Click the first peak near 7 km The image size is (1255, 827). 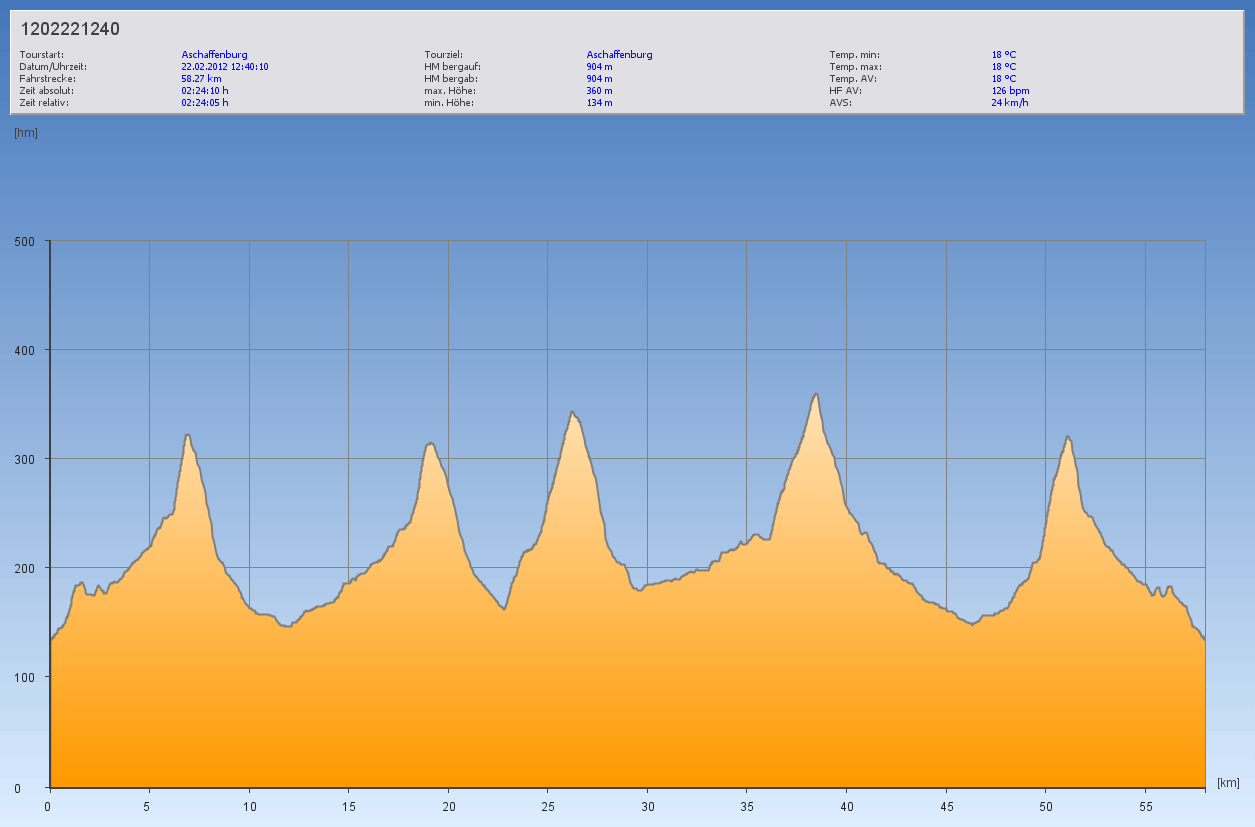coord(187,435)
